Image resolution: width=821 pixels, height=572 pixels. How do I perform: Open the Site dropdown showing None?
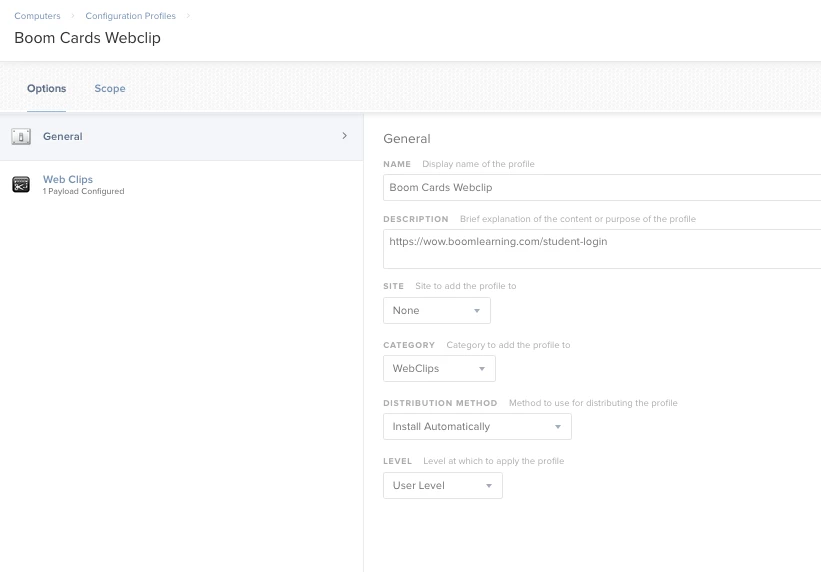click(x=437, y=311)
